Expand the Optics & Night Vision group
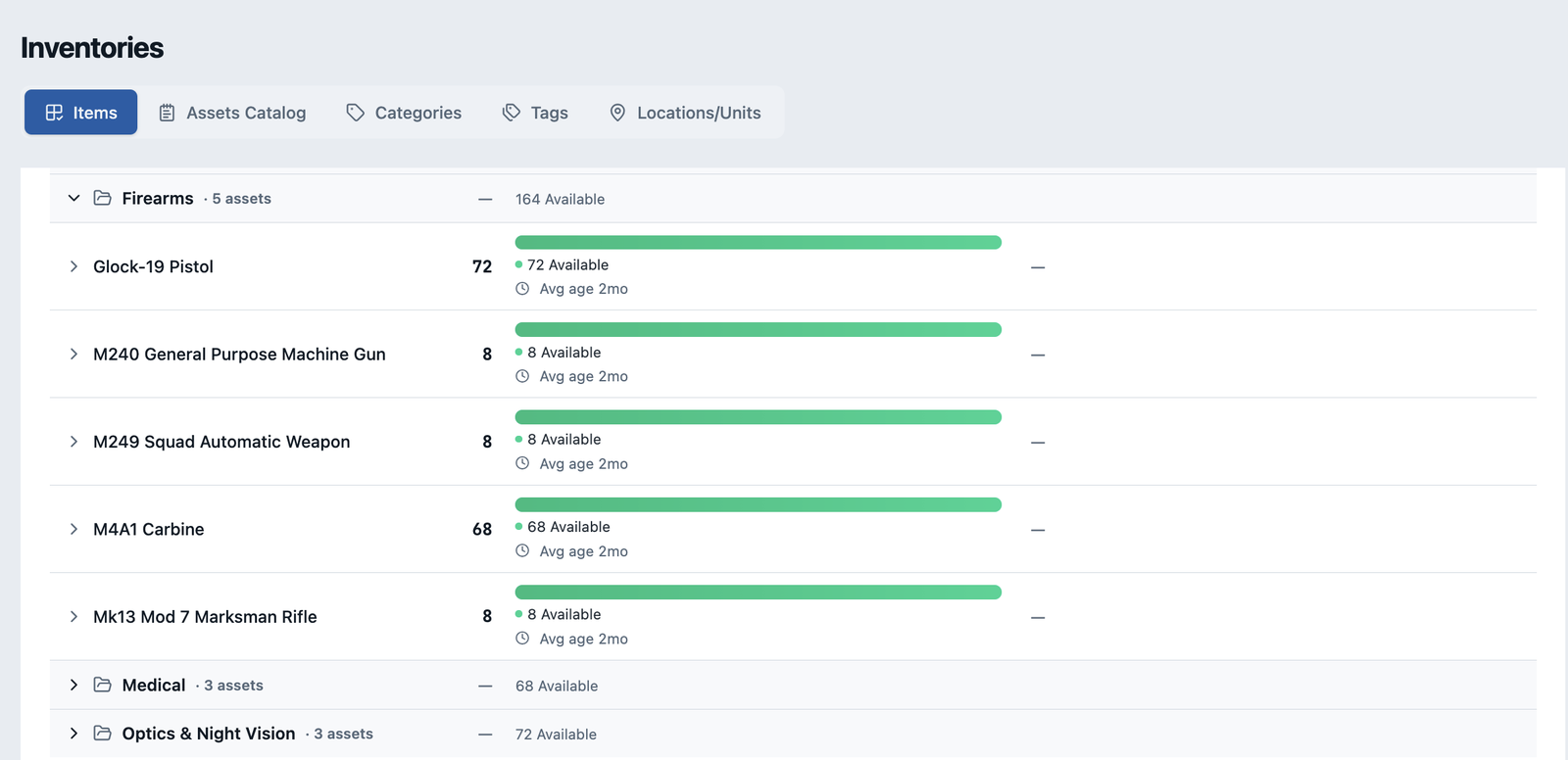Viewport: 1568px width, 760px height. click(x=73, y=733)
